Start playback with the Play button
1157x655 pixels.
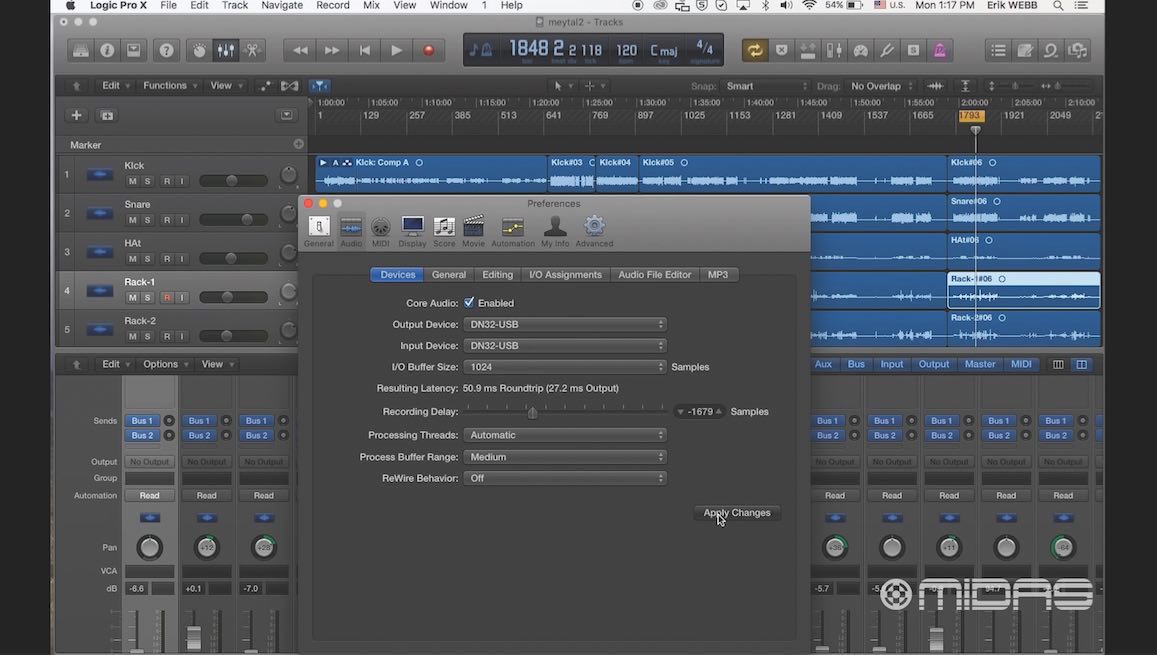[396, 50]
